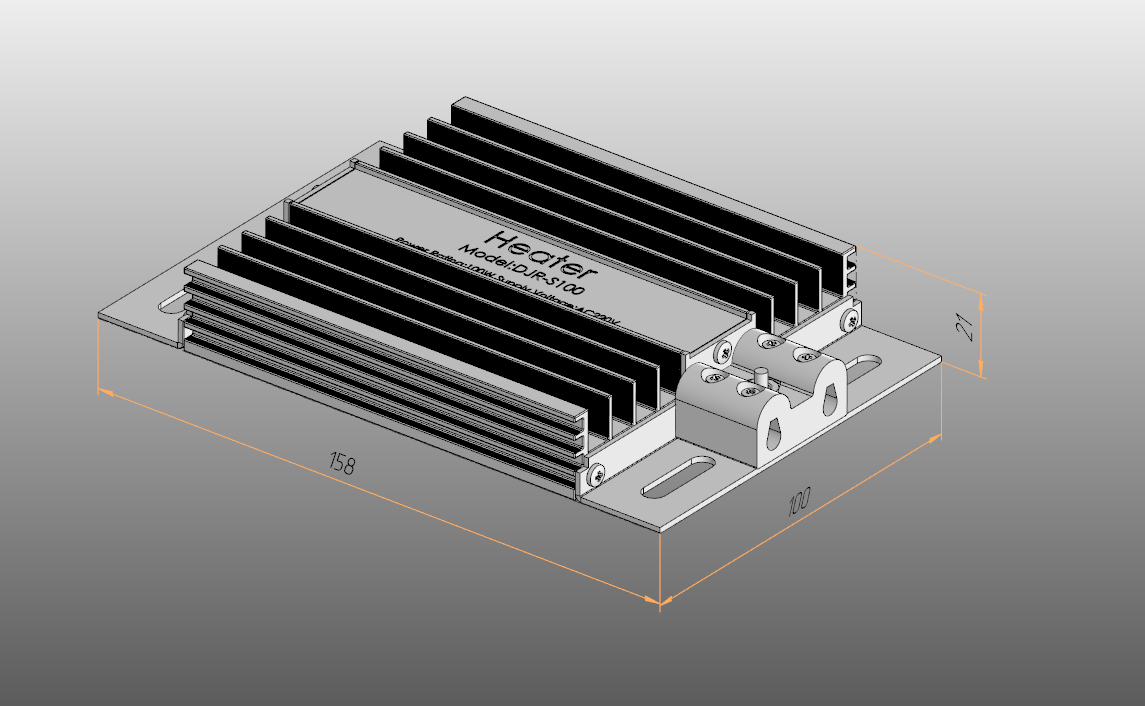Click the front terminal block's left wire hole

pyautogui.click(x=774, y=430)
